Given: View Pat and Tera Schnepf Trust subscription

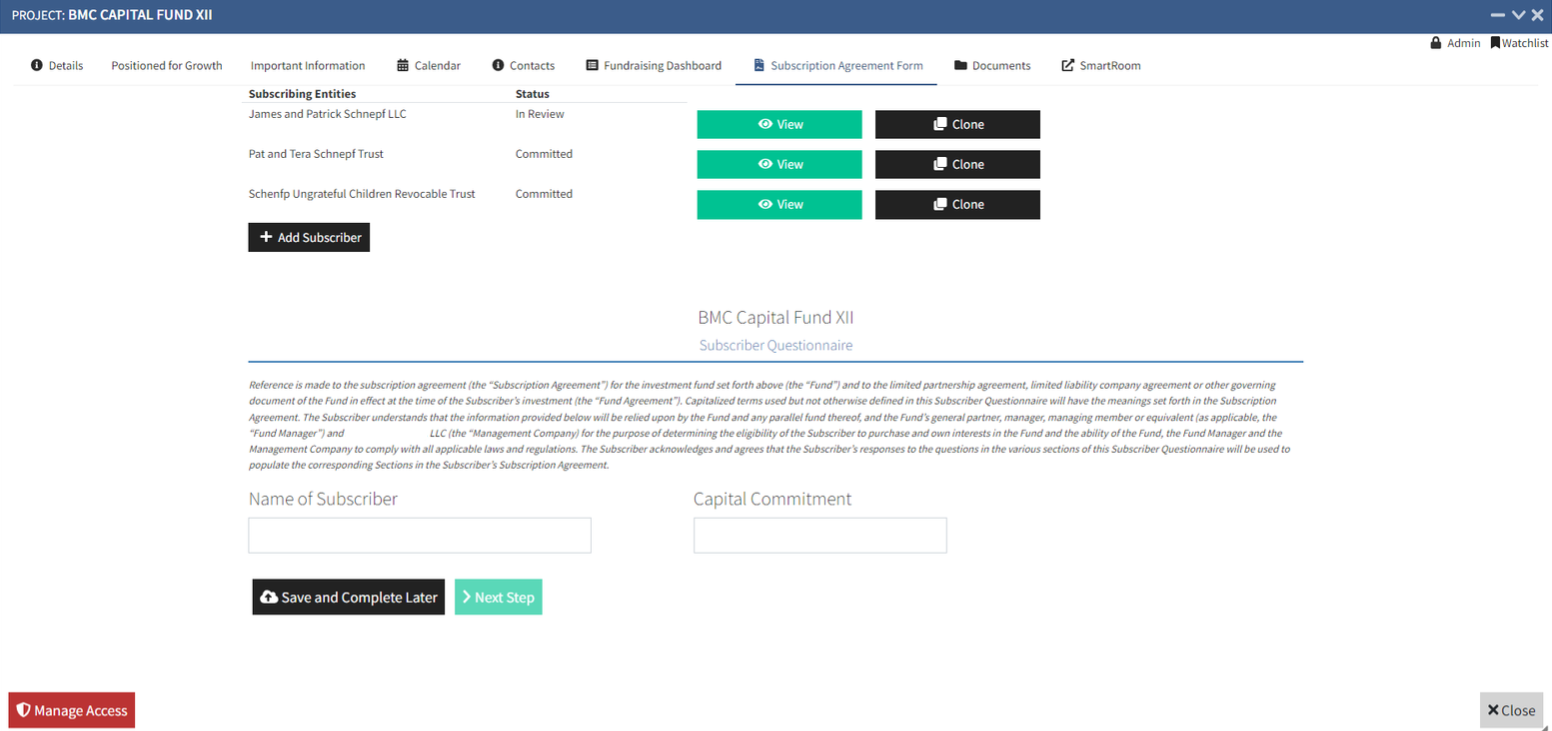Looking at the screenshot, I should coord(779,164).
